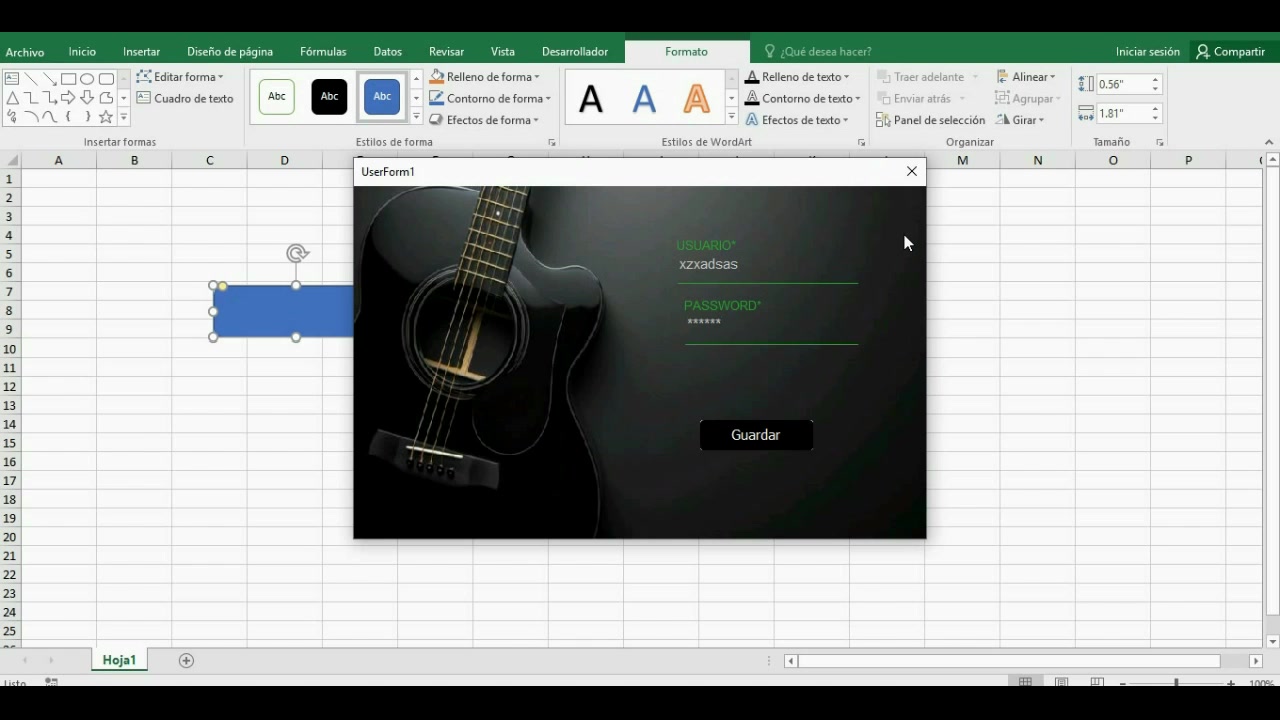The width and height of the screenshot is (1280, 720).
Task: Expand the shapes gallery with the More arrow
Action: point(124,116)
